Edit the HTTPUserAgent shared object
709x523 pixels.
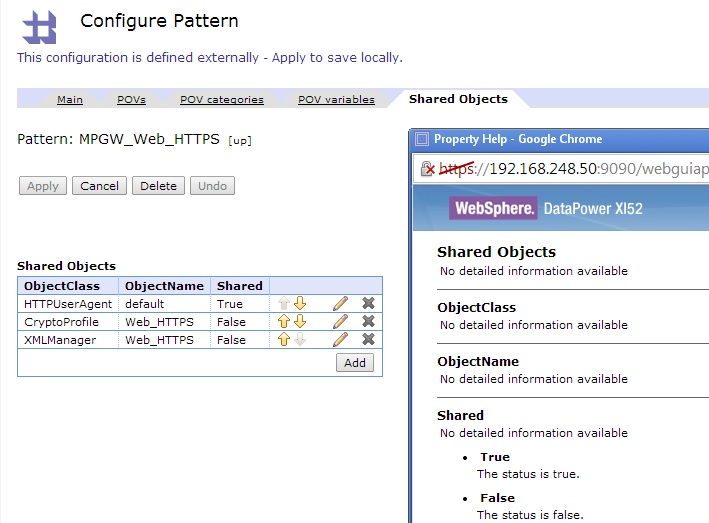(340, 304)
